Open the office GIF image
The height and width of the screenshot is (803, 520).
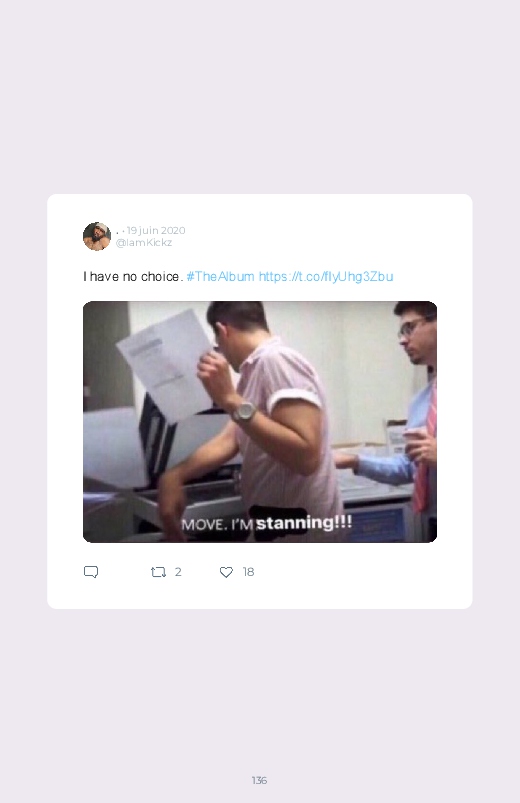260,421
